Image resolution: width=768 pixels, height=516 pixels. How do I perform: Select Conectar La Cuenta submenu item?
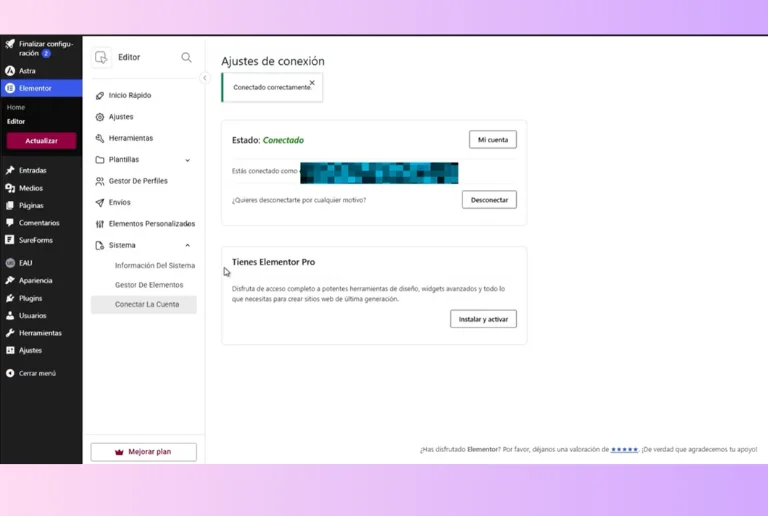pyautogui.click(x=144, y=305)
